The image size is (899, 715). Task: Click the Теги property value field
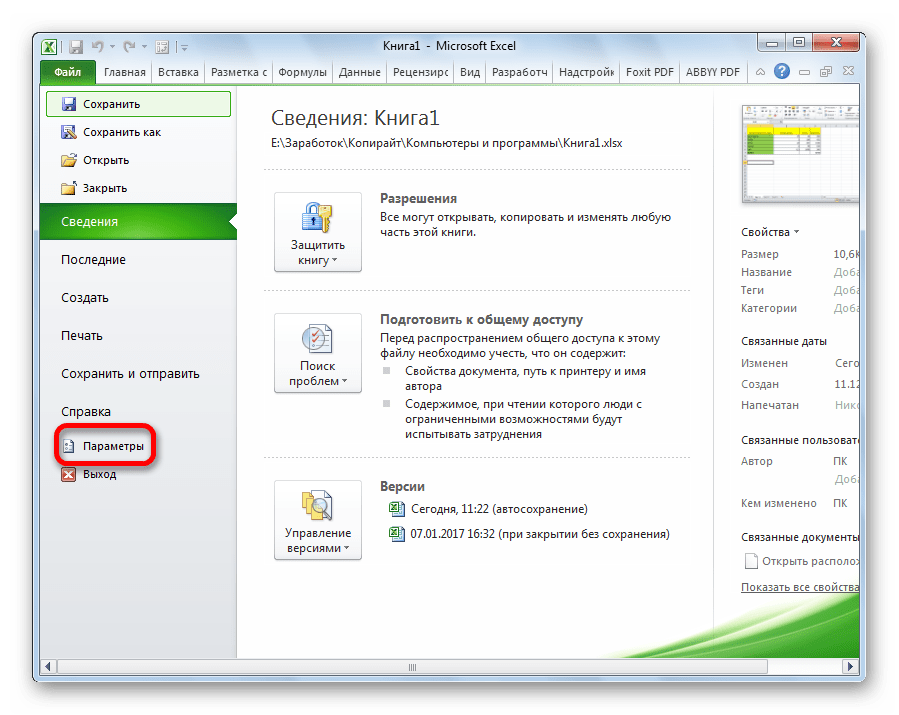(x=846, y=290)
